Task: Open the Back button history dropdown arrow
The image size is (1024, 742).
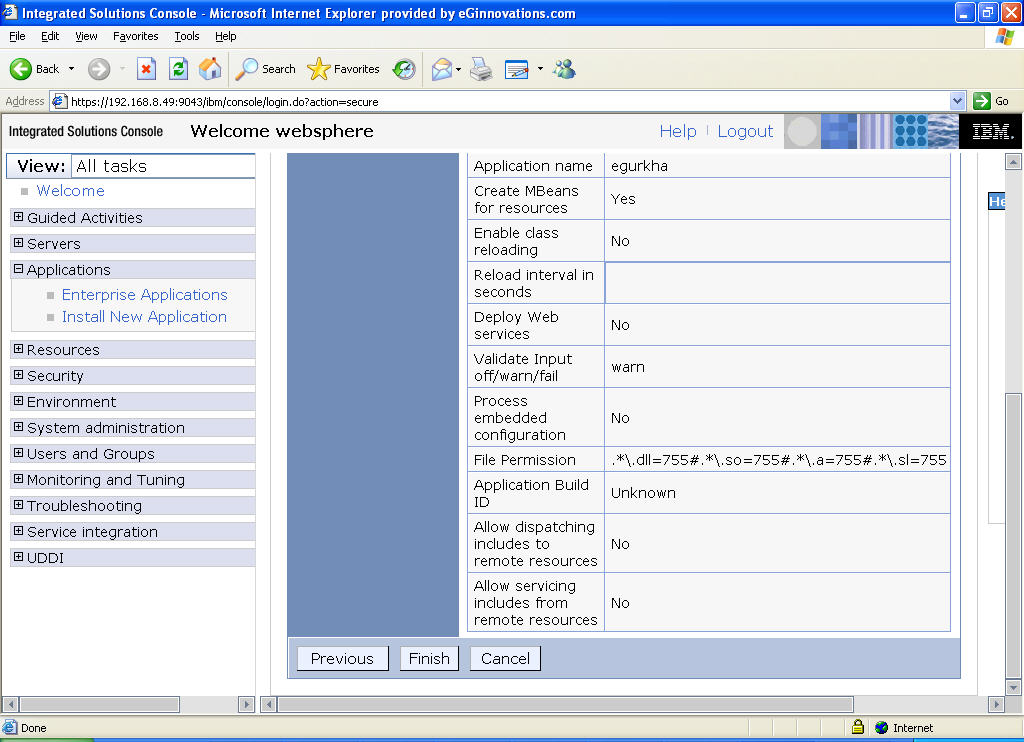Action: tap(71, 69)
